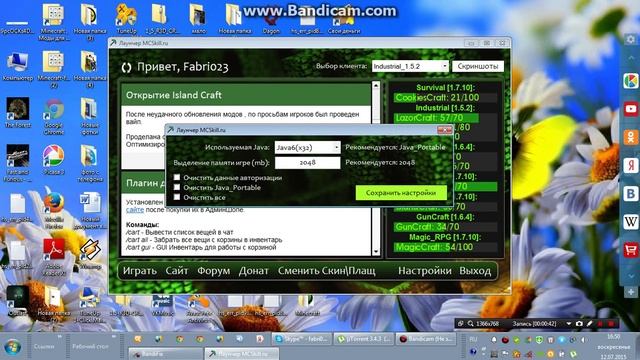Click the shopping cart sidebar icon
The width and height of the screenshot is (640, 360).
click(631, 250)
